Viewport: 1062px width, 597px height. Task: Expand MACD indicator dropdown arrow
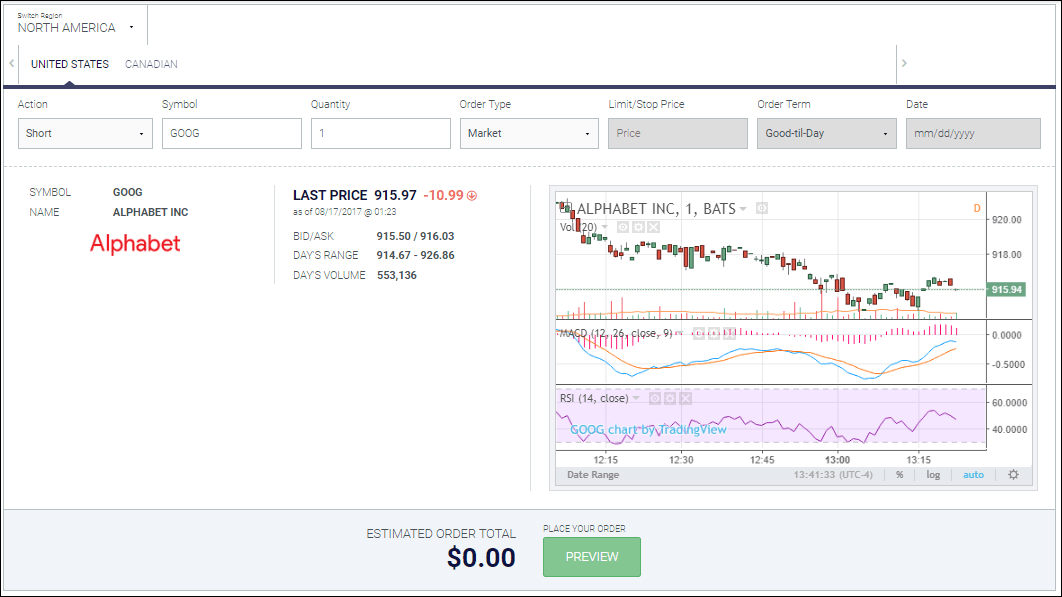point(679,333)
